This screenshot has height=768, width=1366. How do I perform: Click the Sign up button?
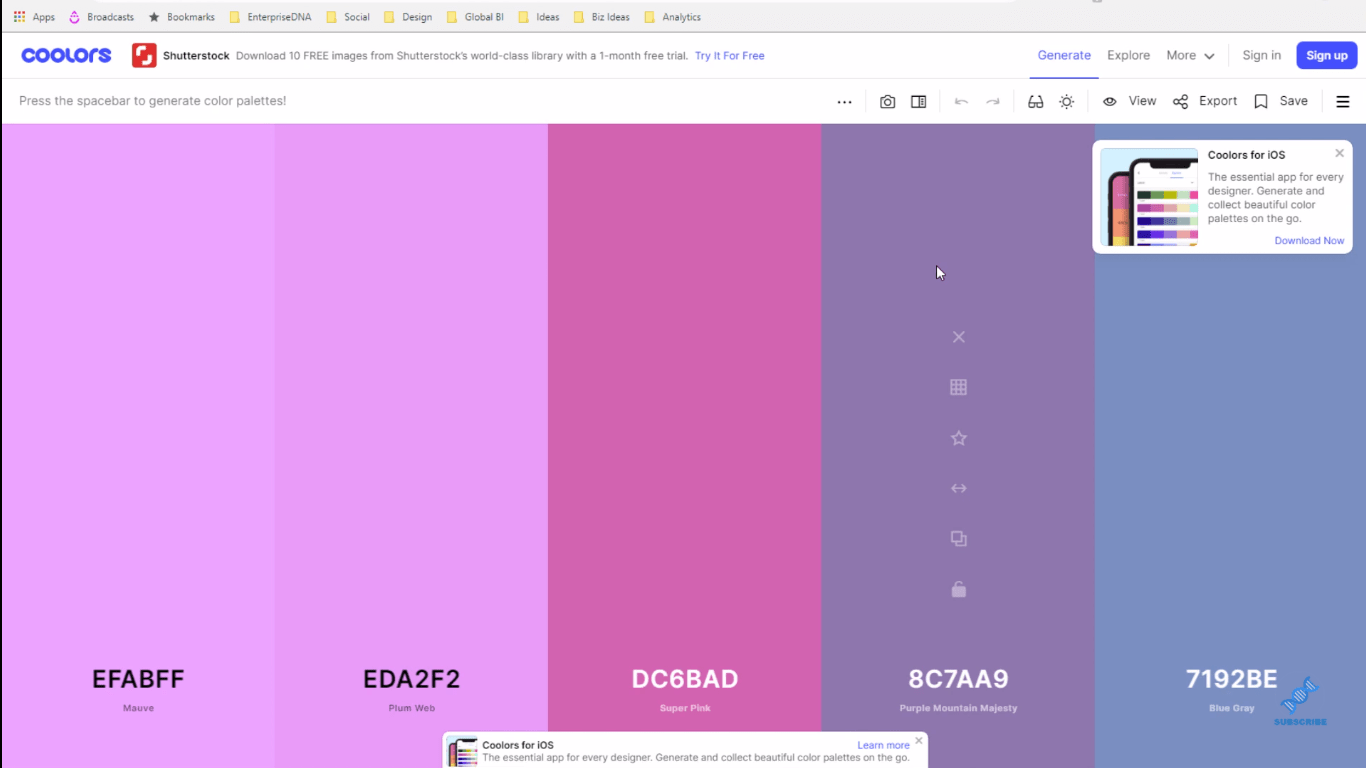[x=1327, y=56]
